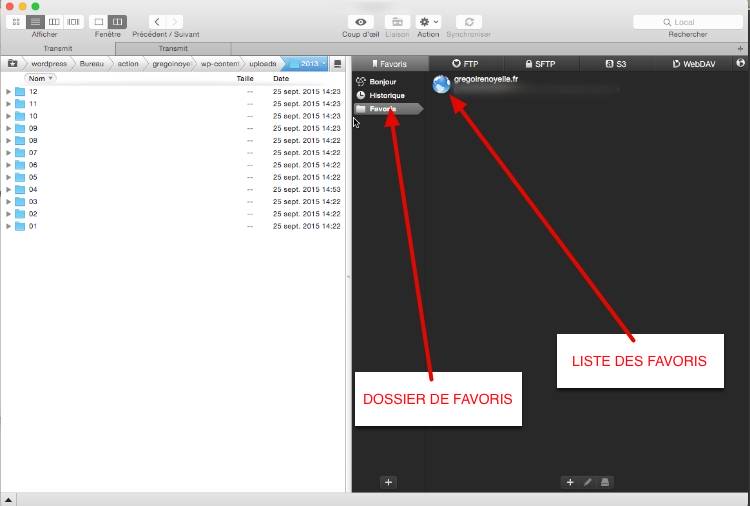750x506 pixels.
Task: Sort by the Date column header
Action: pos(281,78)
